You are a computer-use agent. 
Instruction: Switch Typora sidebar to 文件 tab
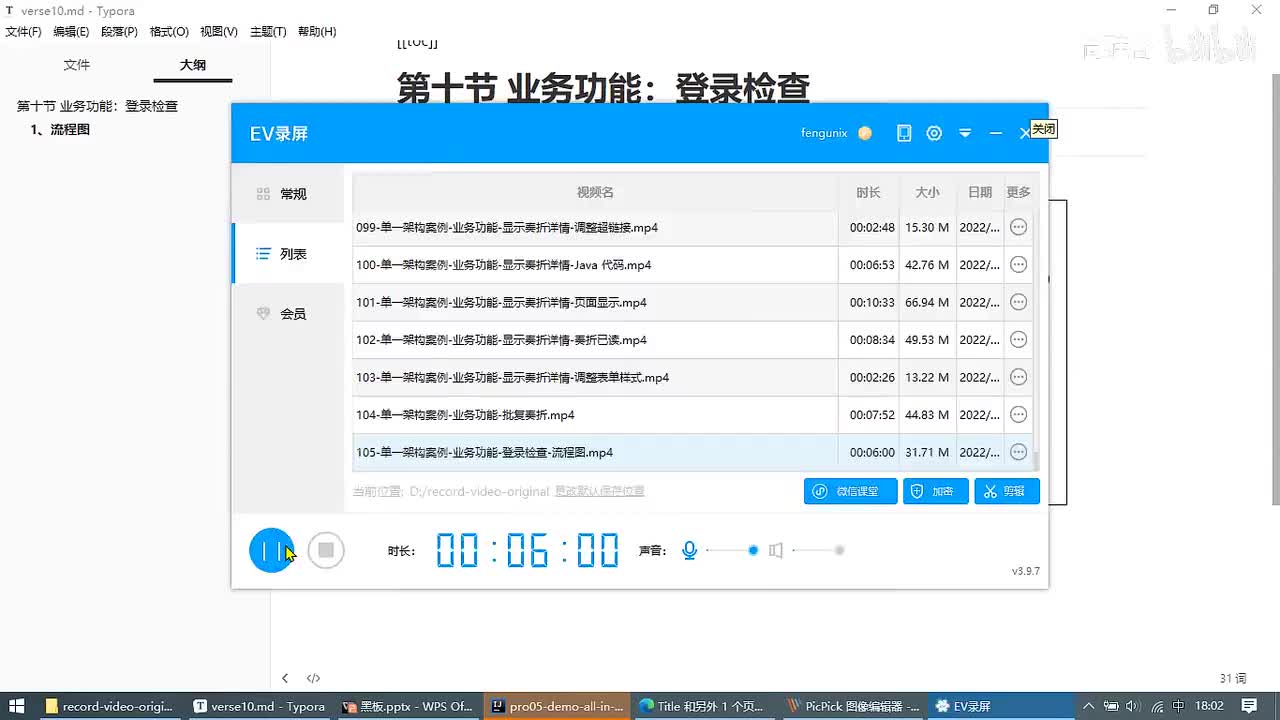pyautogui.click(x=77, y=65)
